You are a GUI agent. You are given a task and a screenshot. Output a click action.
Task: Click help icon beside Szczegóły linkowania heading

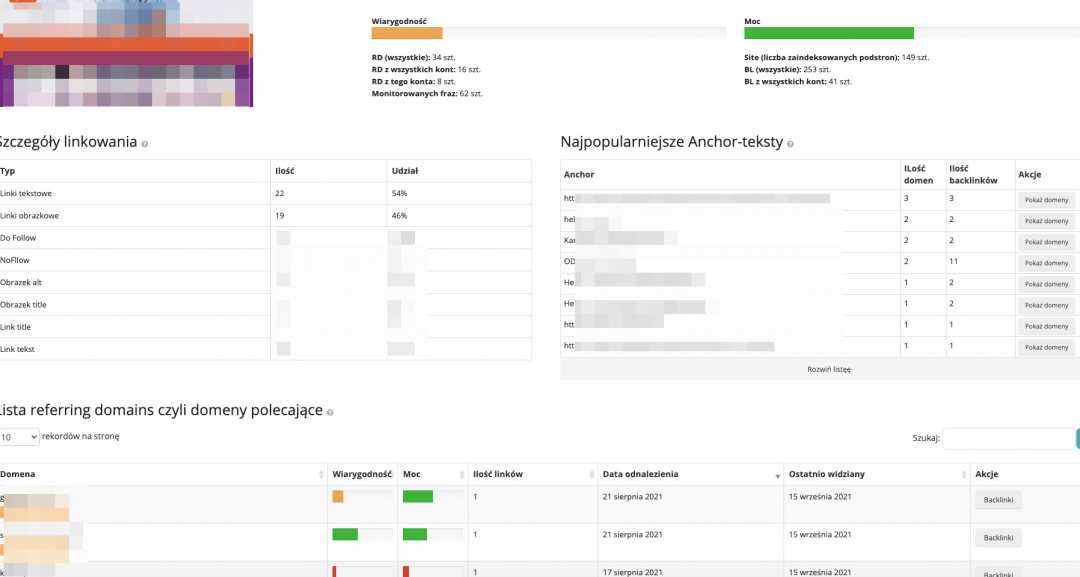click(x=145, y=144)
